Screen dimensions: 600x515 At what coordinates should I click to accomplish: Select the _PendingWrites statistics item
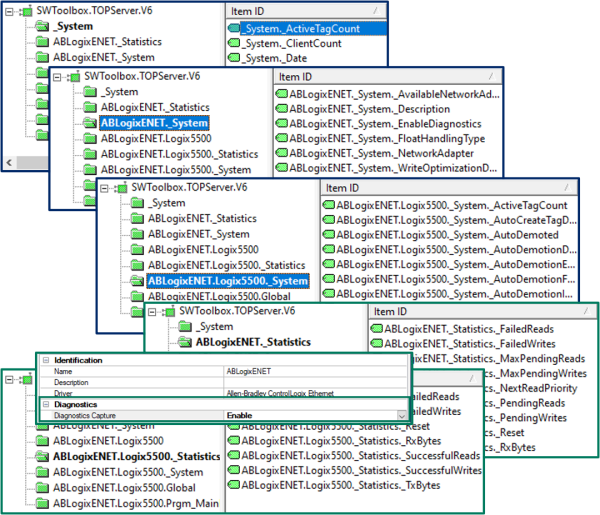pyautogui.click(x=526, y=417)
